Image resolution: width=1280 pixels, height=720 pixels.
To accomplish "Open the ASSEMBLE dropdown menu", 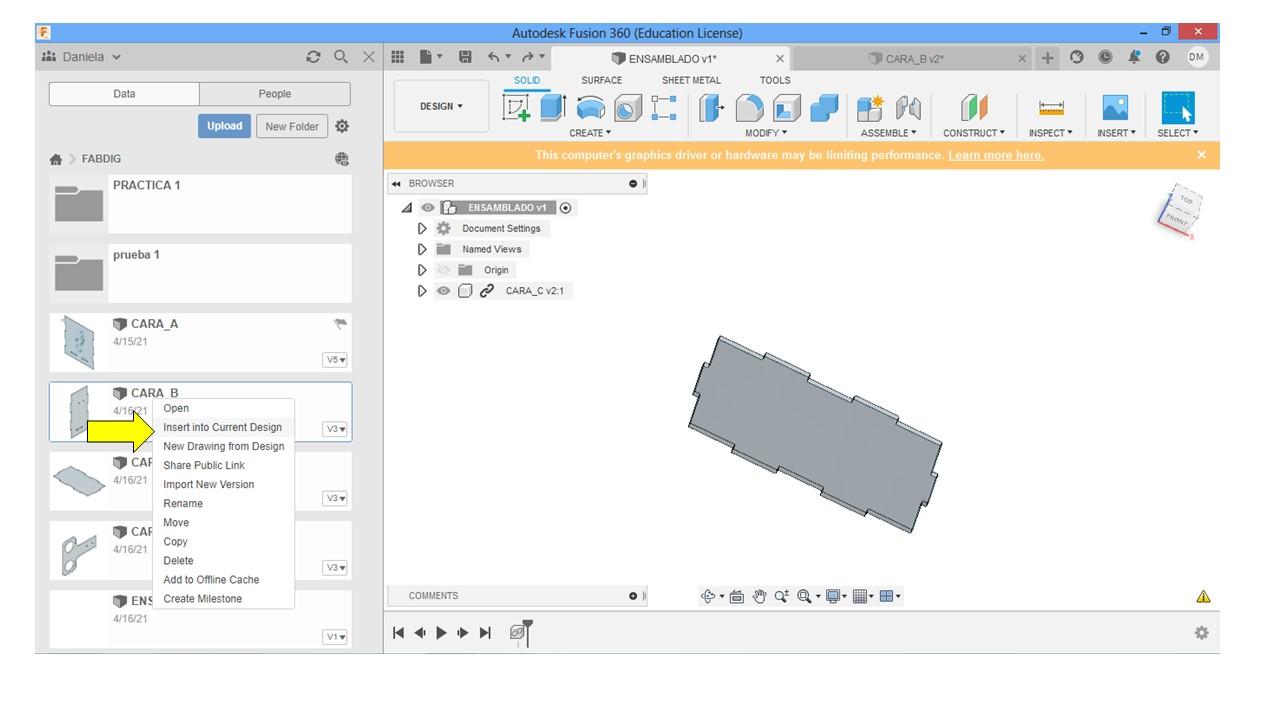I will [x=888, y=133].
